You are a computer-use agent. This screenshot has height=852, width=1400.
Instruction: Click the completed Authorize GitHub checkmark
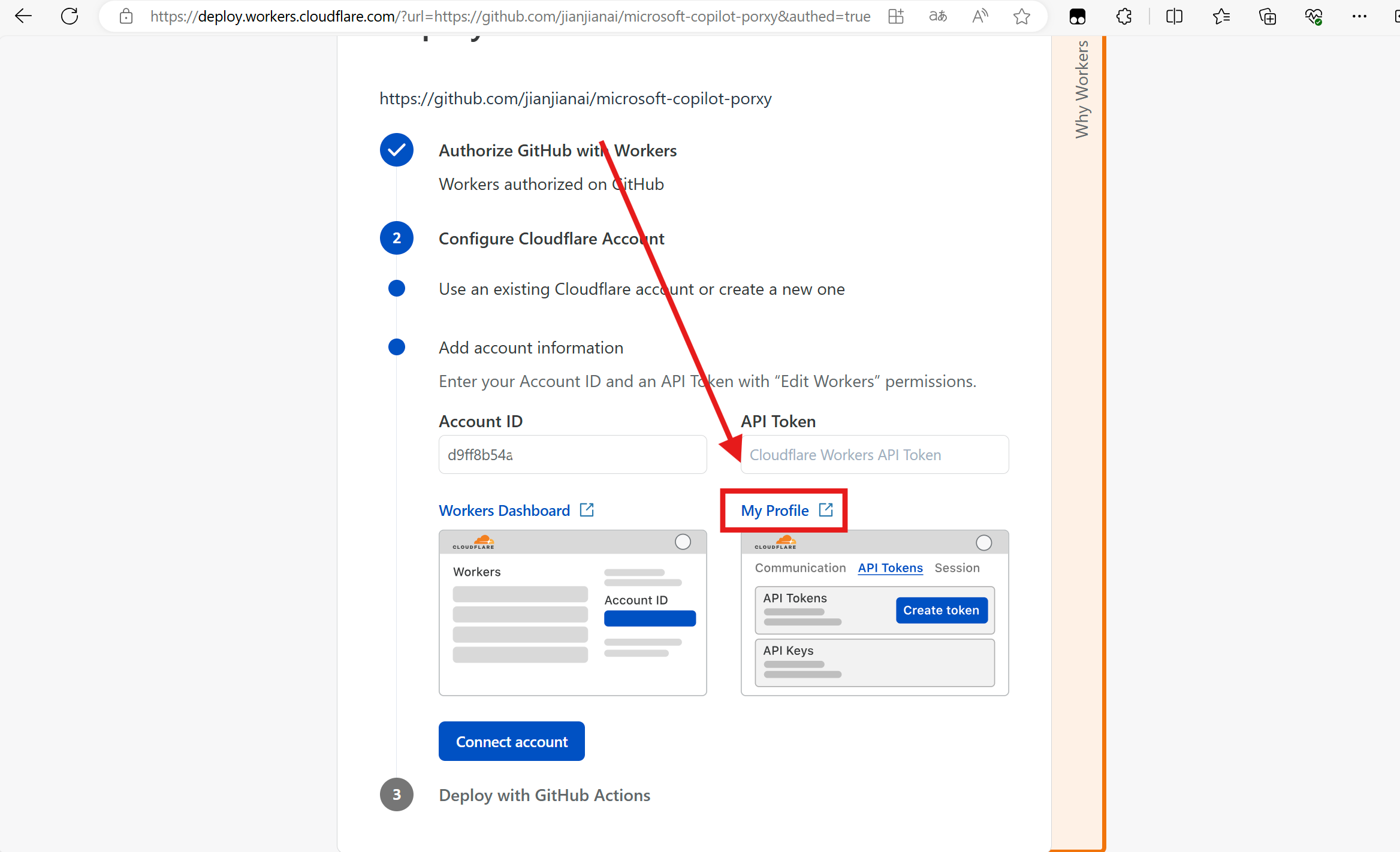[x=397, y=150]
